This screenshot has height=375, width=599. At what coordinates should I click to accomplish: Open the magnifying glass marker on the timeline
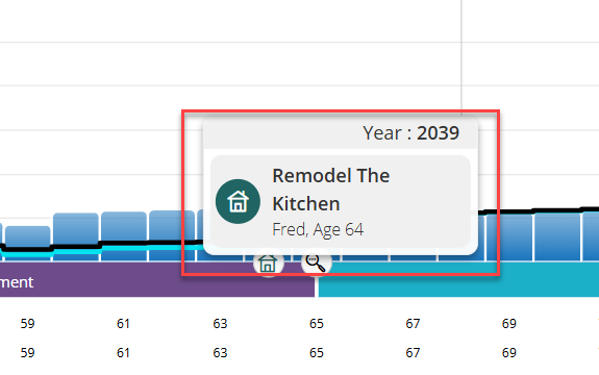pyautogui.click(x=316, y=263)
